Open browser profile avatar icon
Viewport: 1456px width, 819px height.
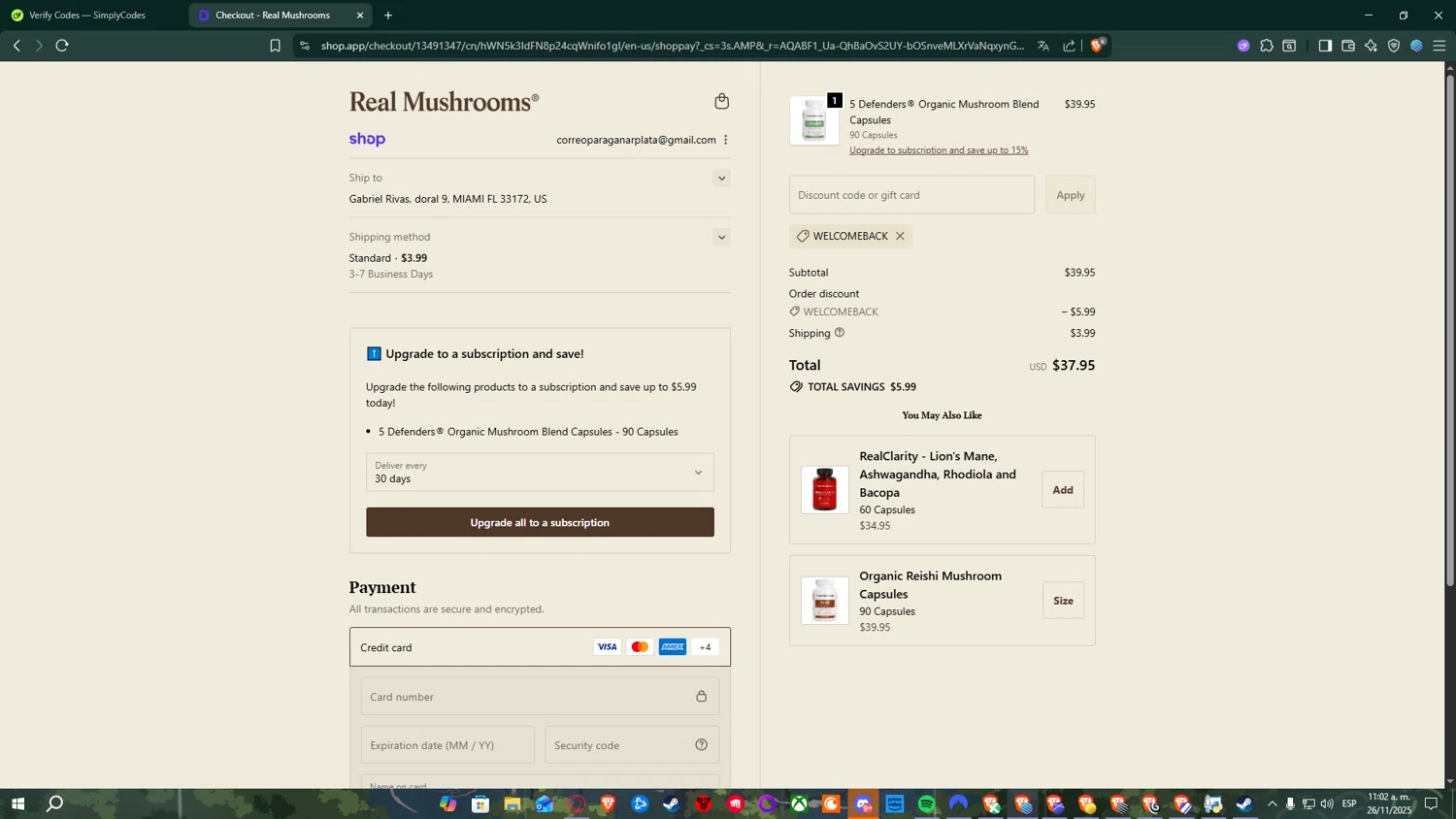click(1416, 46)
